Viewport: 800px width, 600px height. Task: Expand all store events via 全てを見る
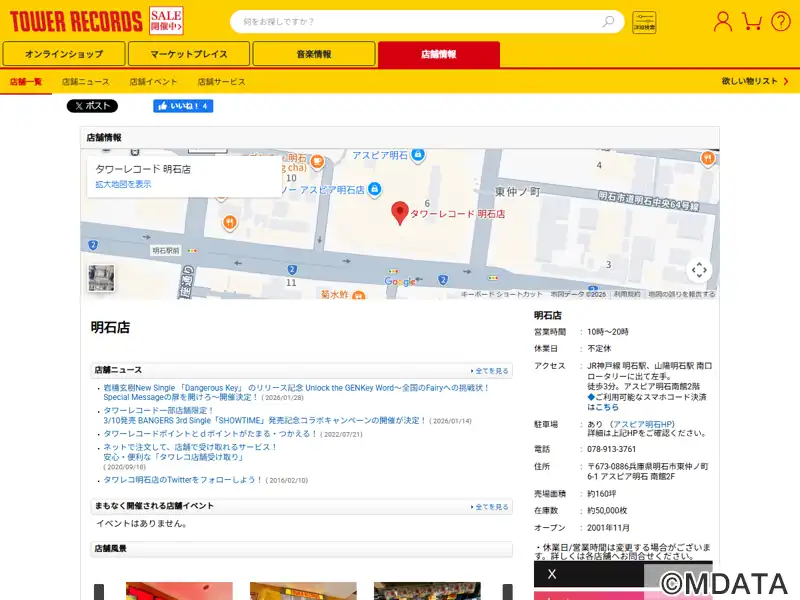[491, 507]
